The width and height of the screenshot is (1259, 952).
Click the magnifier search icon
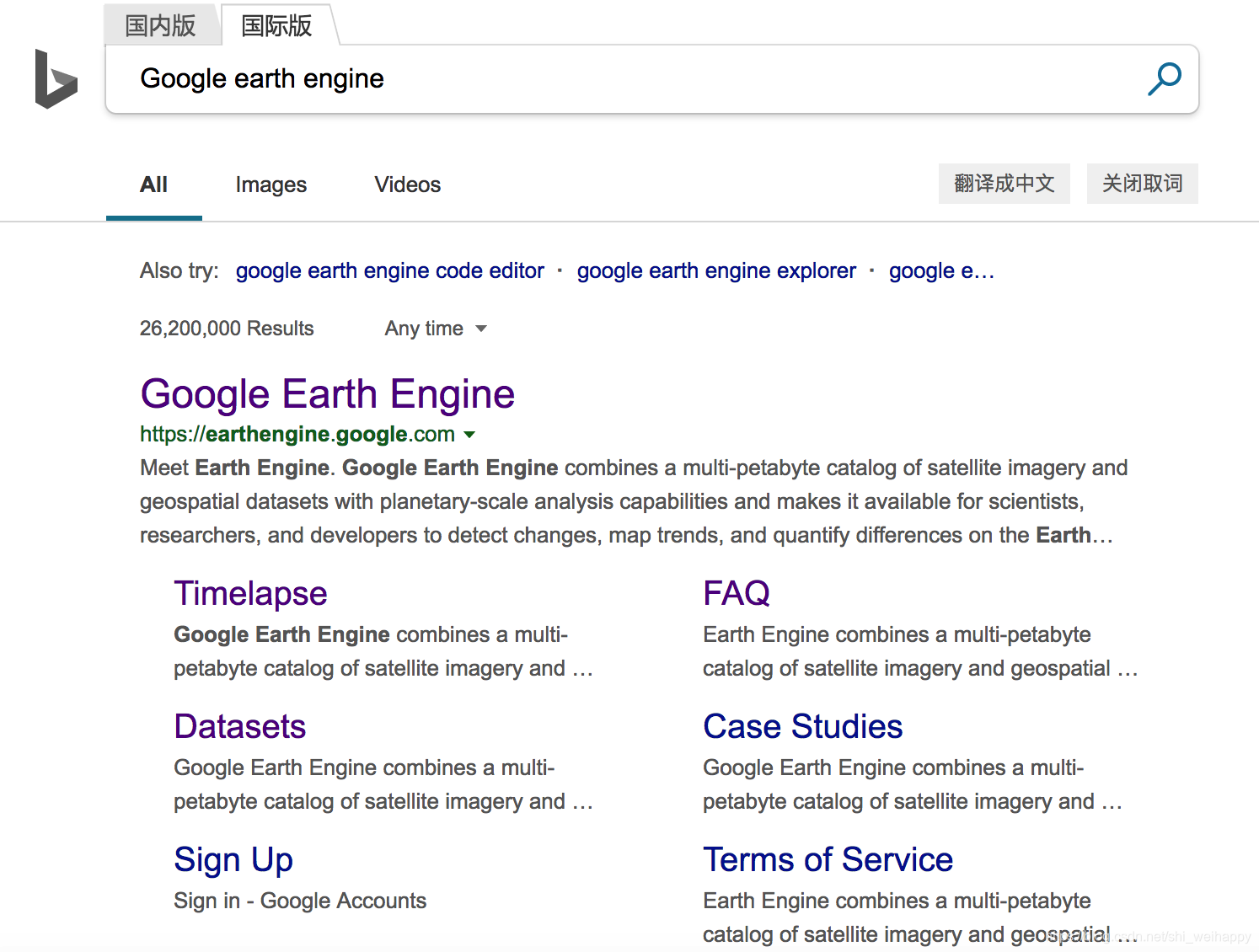click(1165, 79)
